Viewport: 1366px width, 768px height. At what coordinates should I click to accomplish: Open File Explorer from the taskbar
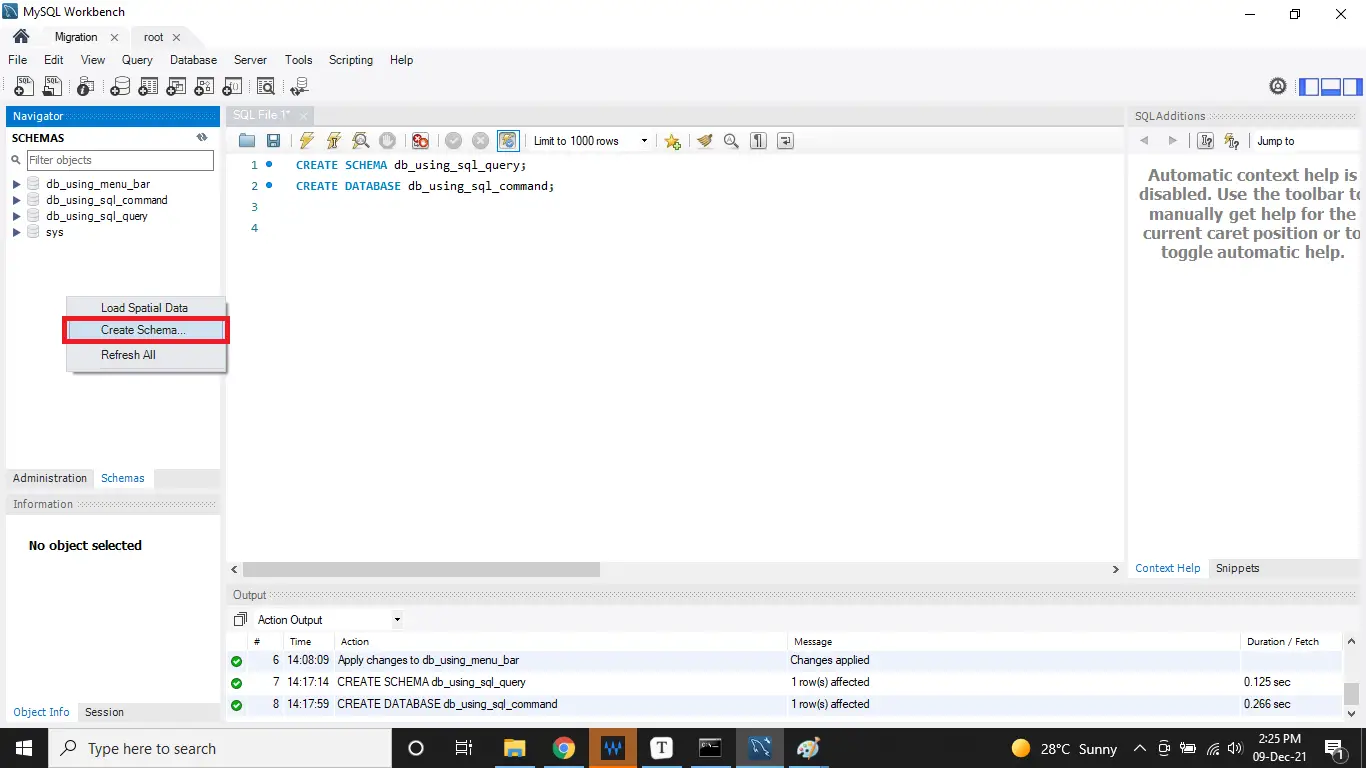515,748
